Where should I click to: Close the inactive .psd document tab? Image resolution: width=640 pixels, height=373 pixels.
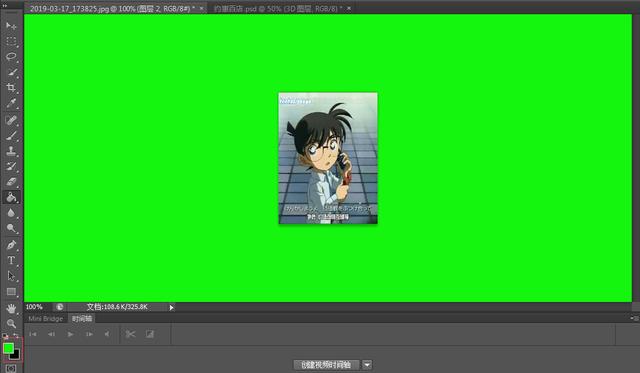coord(349,8)
